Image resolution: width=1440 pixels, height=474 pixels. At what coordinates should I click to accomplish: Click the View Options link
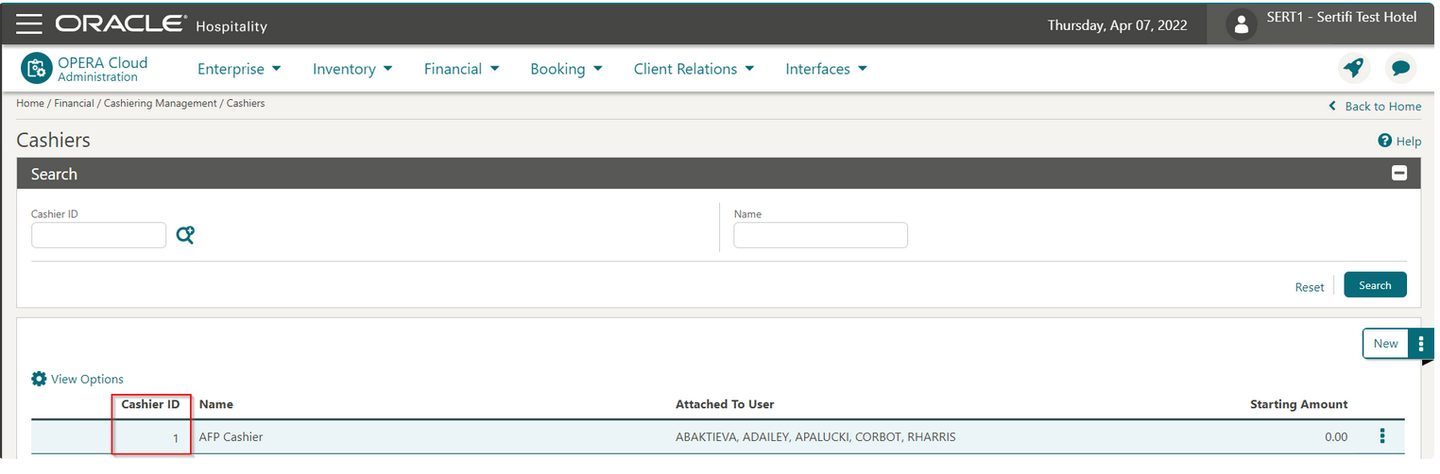pyautogui.click(x=87, y=379)
